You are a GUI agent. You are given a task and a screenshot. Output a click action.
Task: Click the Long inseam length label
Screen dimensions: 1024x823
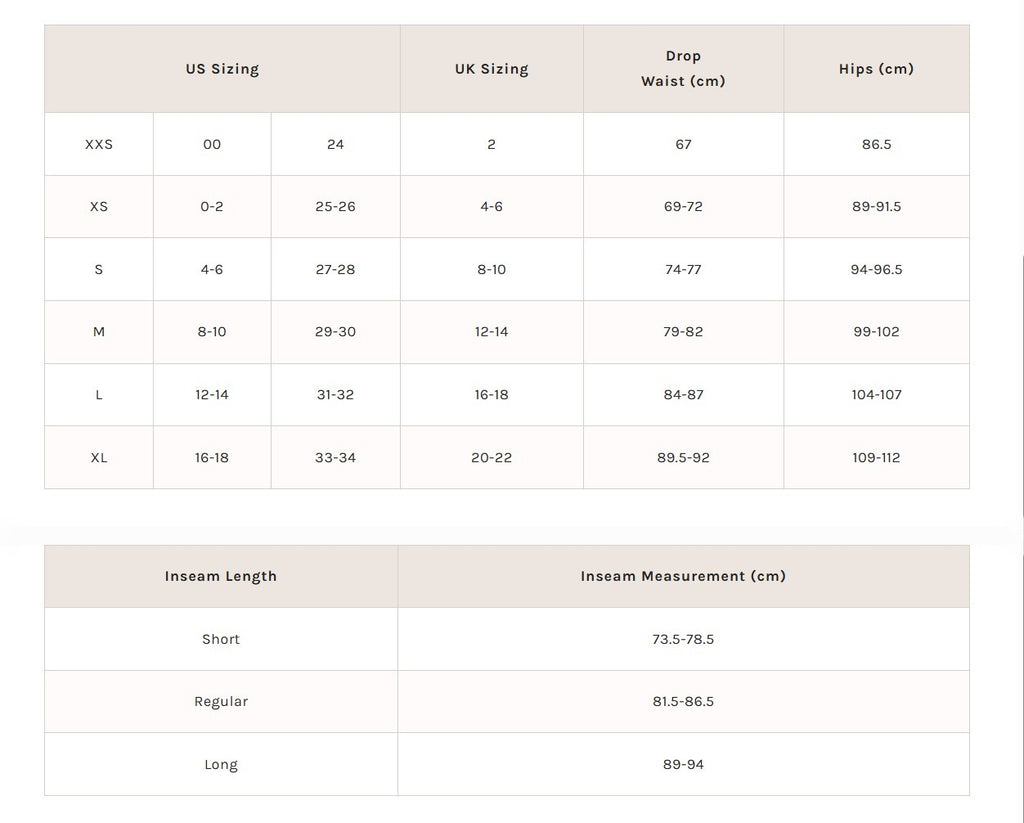coord(221,765)
